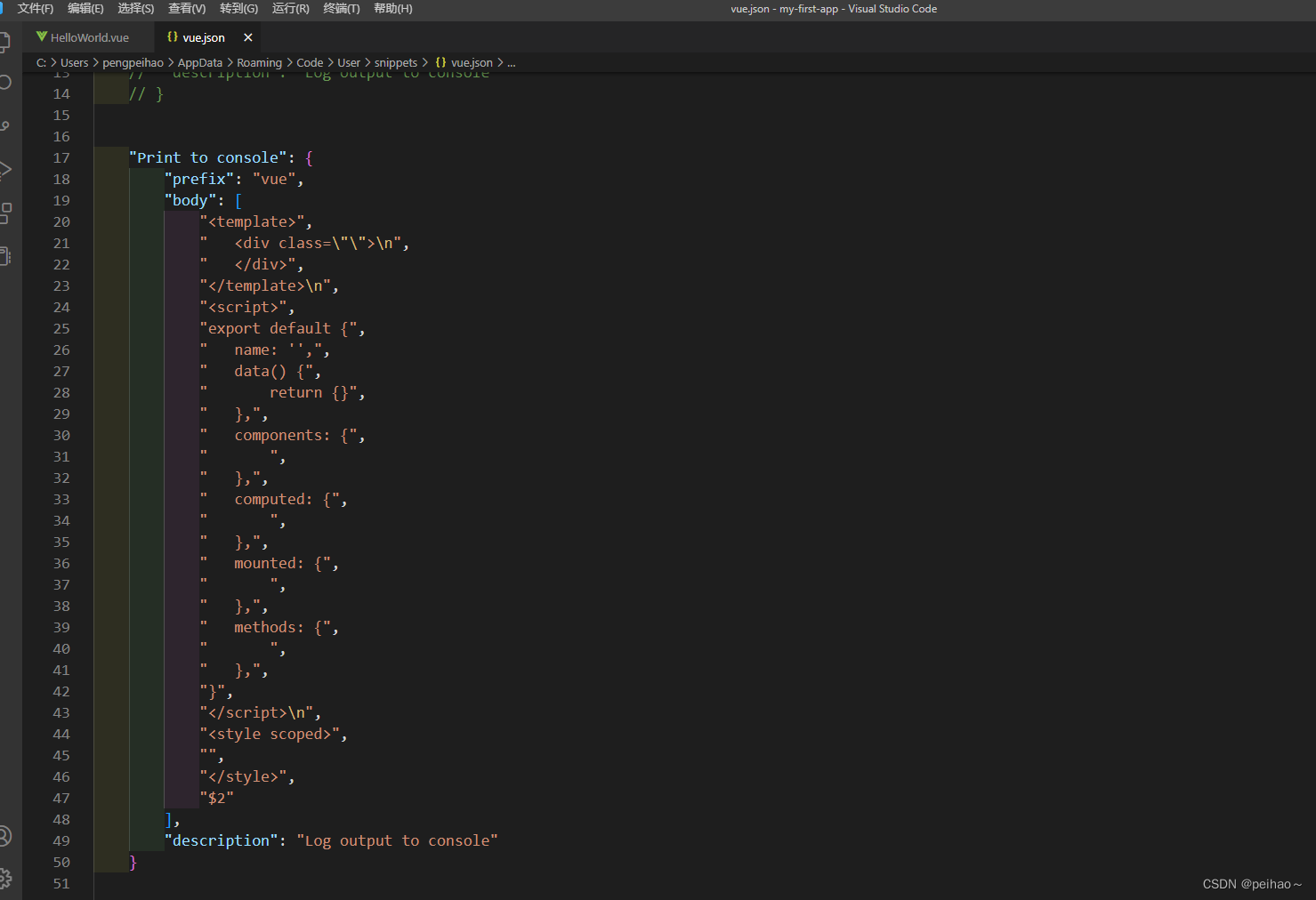Click the "return {}" string on line 28
The image size is (1316, 900).
(x=279, y=393)
